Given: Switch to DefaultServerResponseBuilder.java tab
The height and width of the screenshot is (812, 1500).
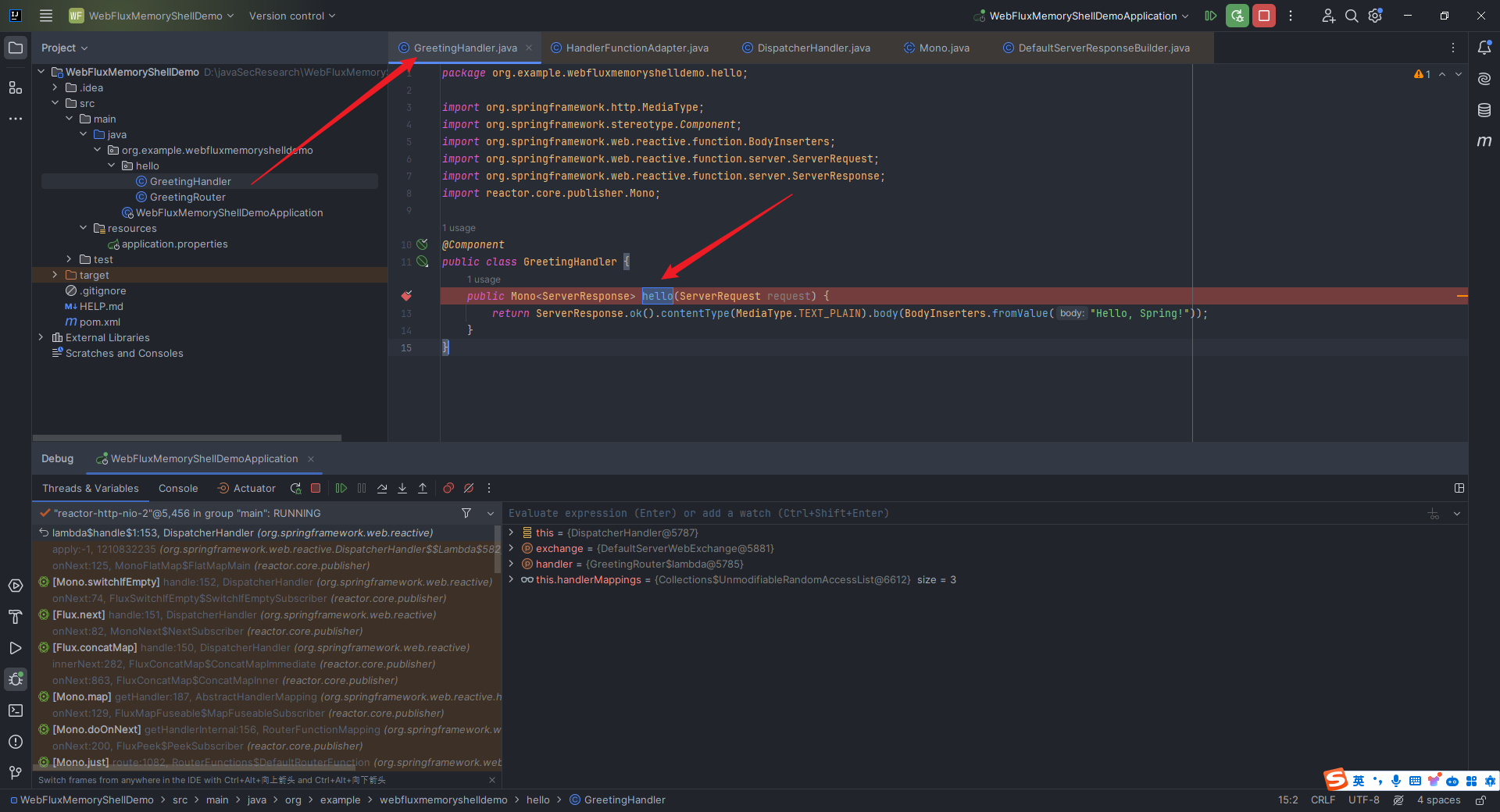Looking at the screenshot, I should [1097, 48].
